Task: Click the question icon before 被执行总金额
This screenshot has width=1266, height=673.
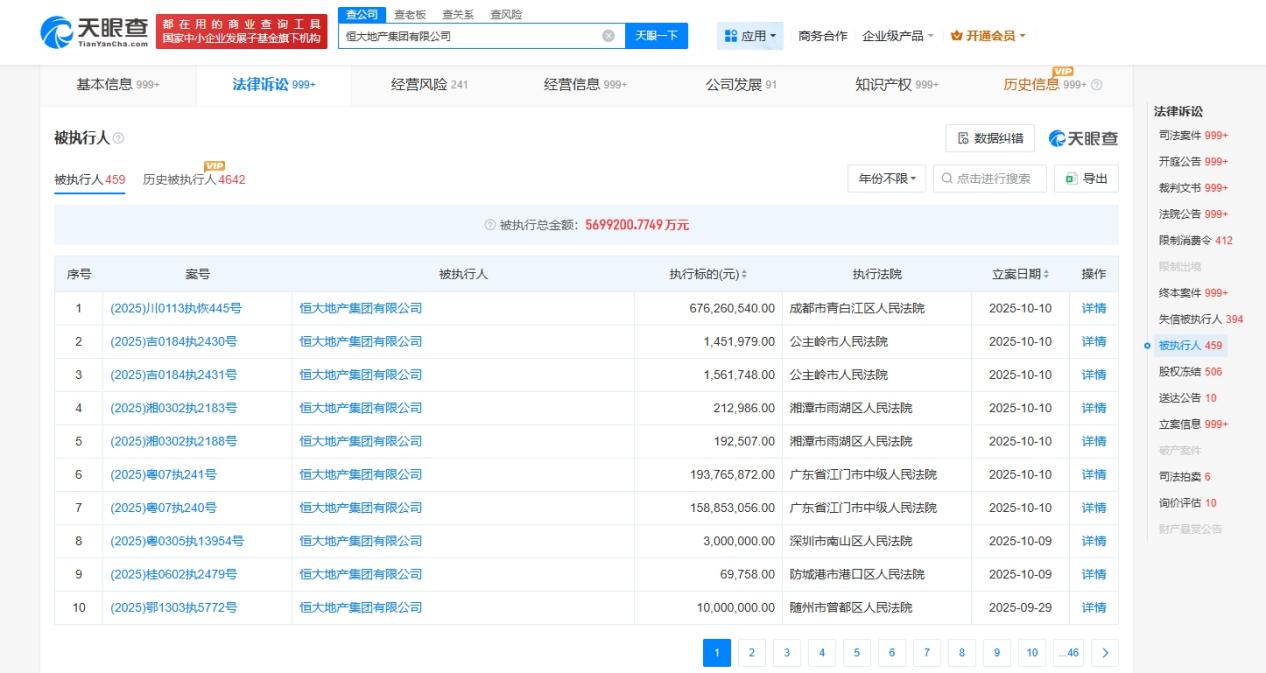Action: 490,225
